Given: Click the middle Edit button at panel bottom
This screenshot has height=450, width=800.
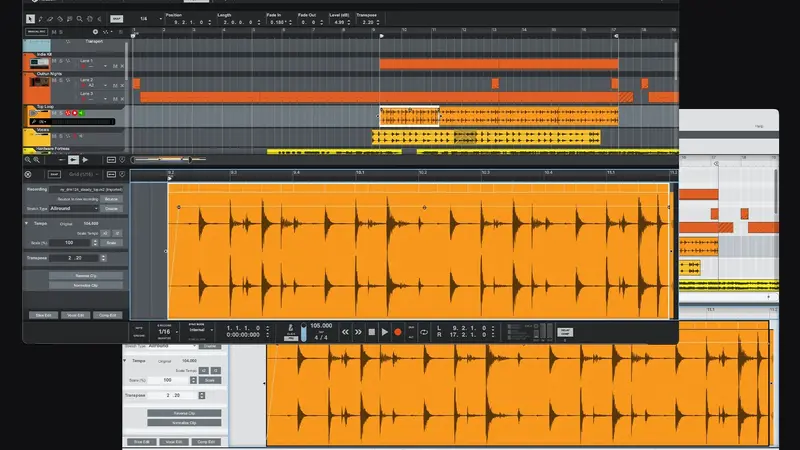Looking at the screenshot, I should (76, 315).
